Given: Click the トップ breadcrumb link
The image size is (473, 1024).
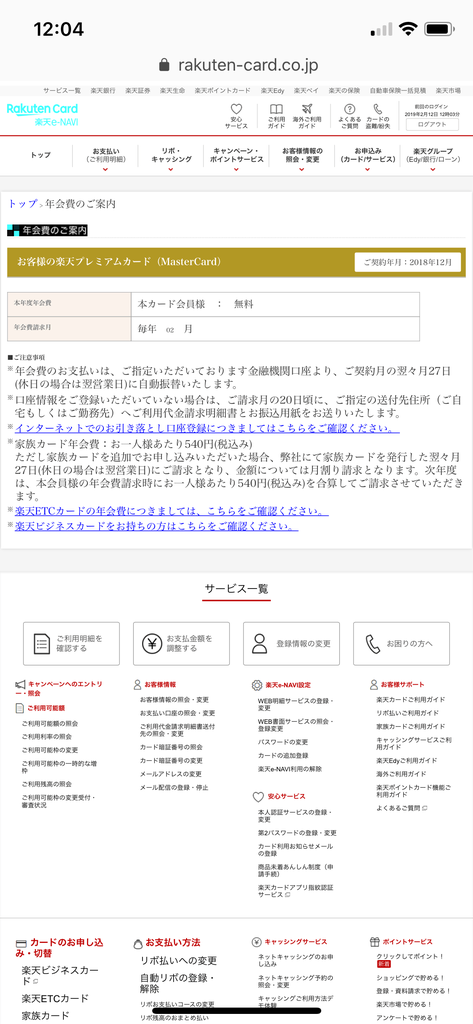Looking at the screenshot, I should (22, 204).
